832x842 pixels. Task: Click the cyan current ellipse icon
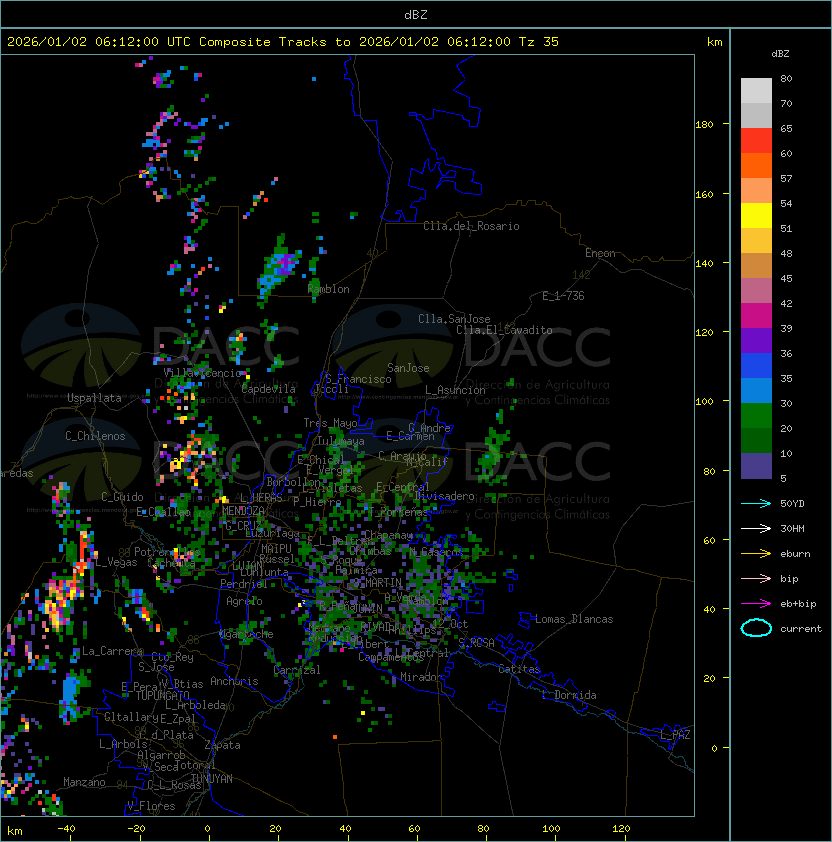point(756,628)
